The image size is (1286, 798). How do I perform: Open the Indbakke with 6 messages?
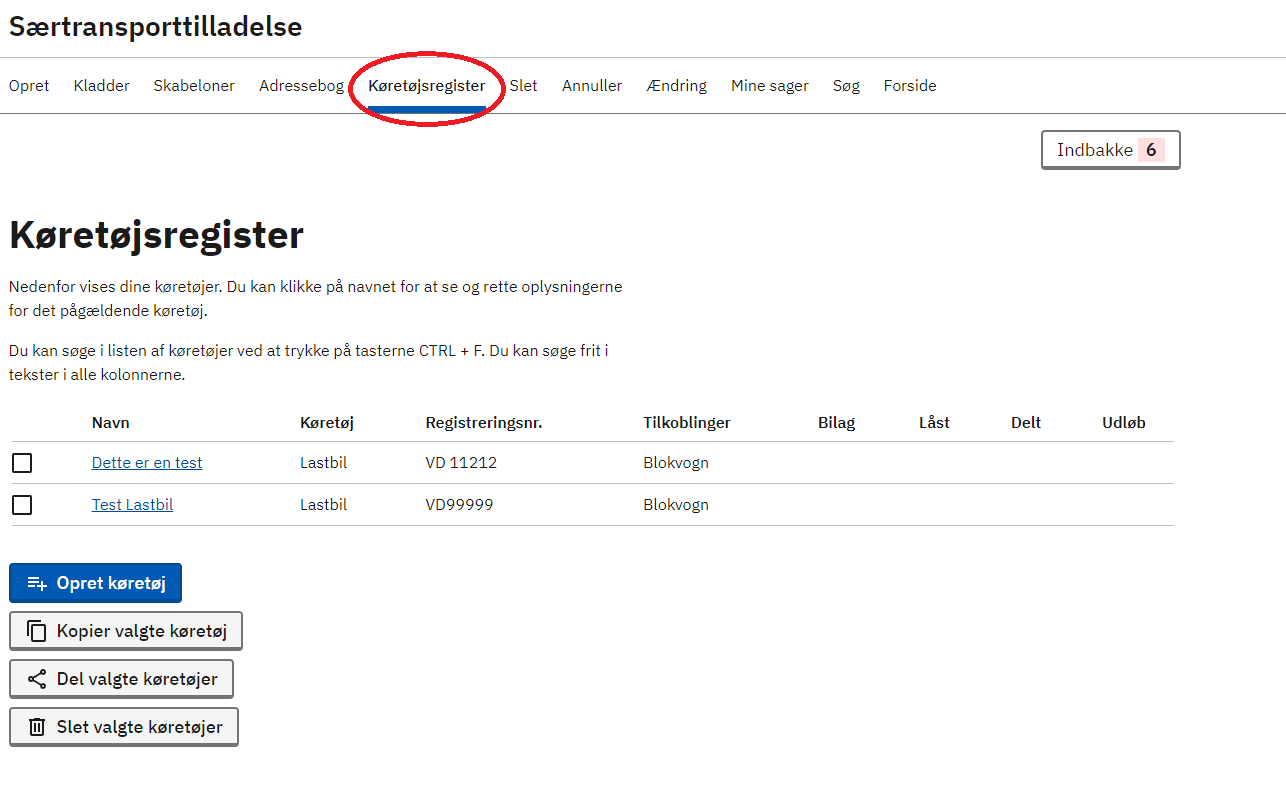[1110, 150]
